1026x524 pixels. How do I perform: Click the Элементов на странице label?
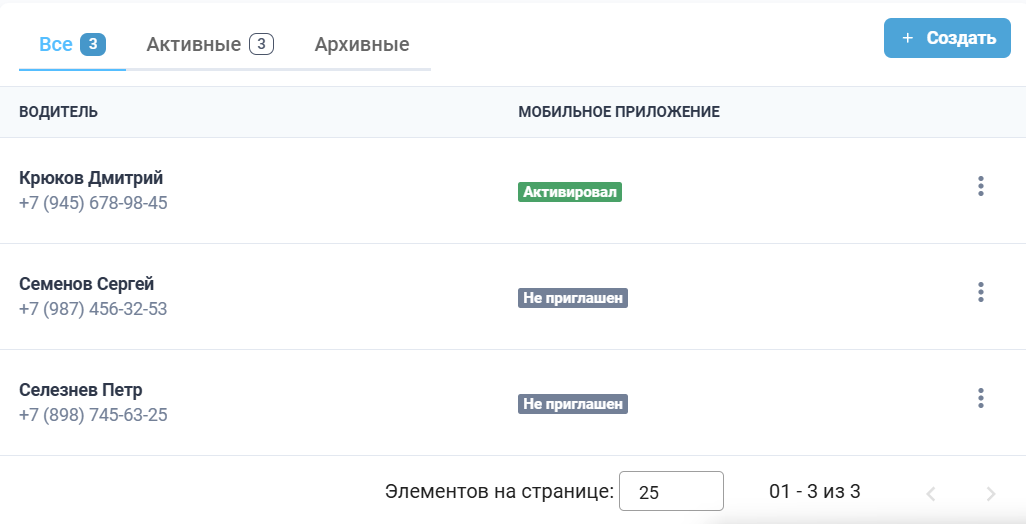pos(499,491)
